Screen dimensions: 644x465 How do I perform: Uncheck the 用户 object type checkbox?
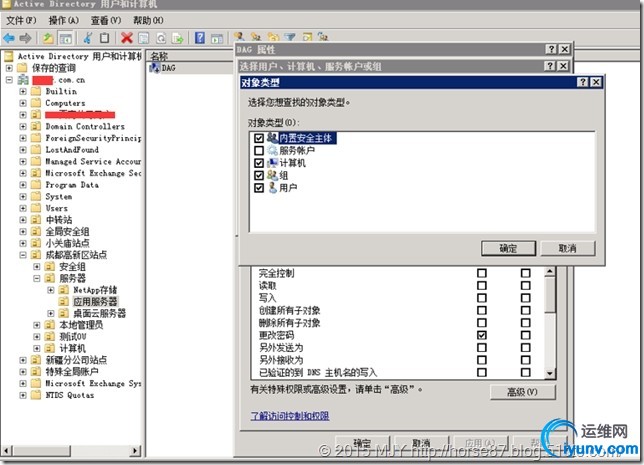pyautogui.click(x=259, y=188)
